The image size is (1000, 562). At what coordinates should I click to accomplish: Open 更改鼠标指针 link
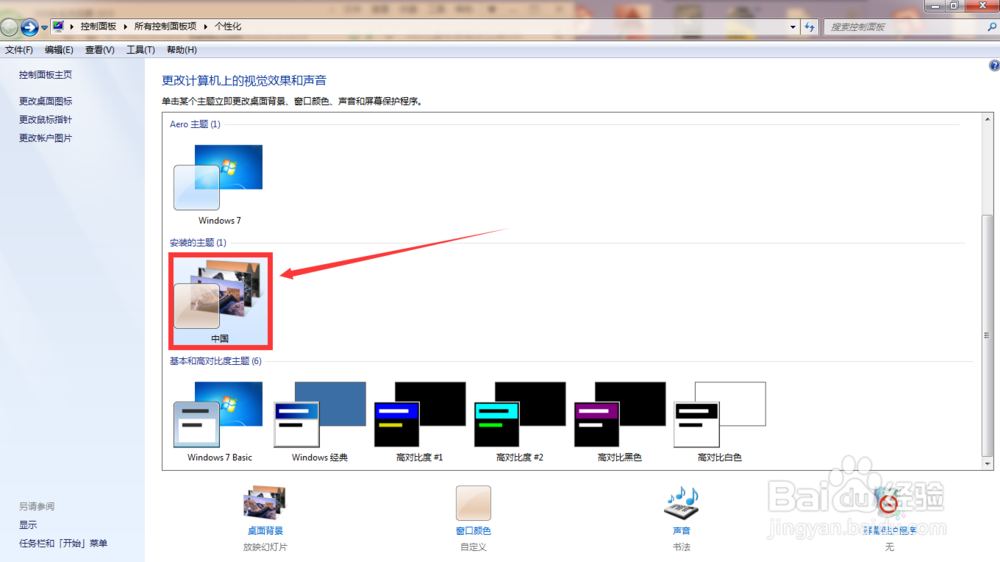pos(45,119)
